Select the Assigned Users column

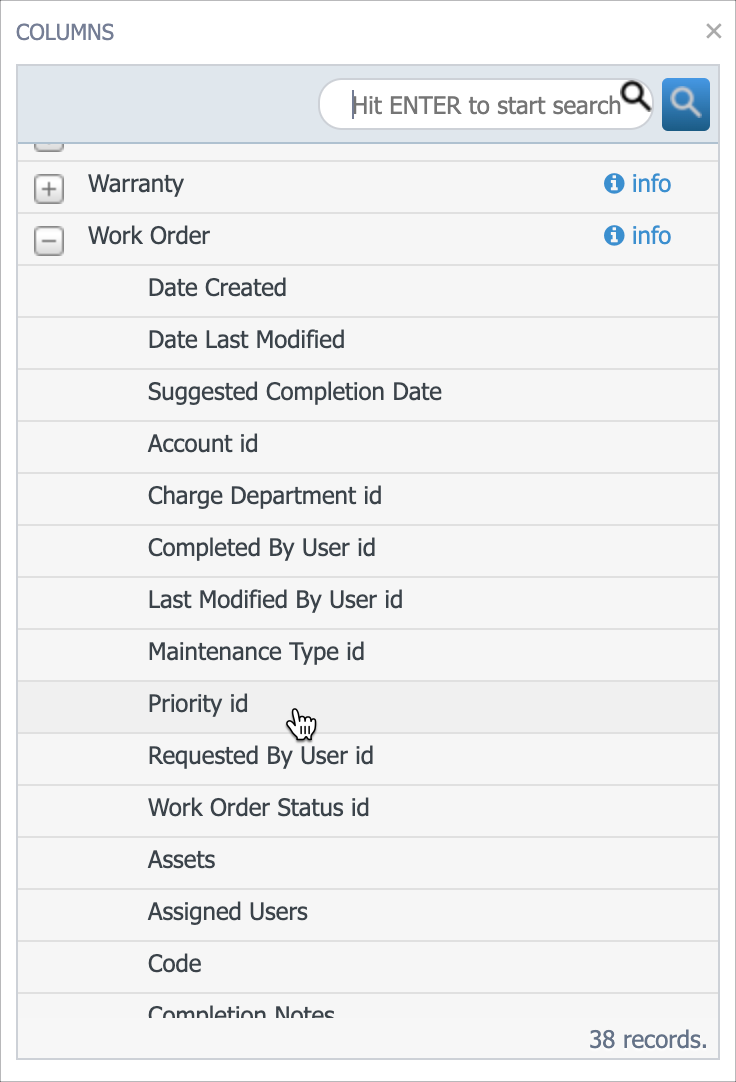(228, 912)
